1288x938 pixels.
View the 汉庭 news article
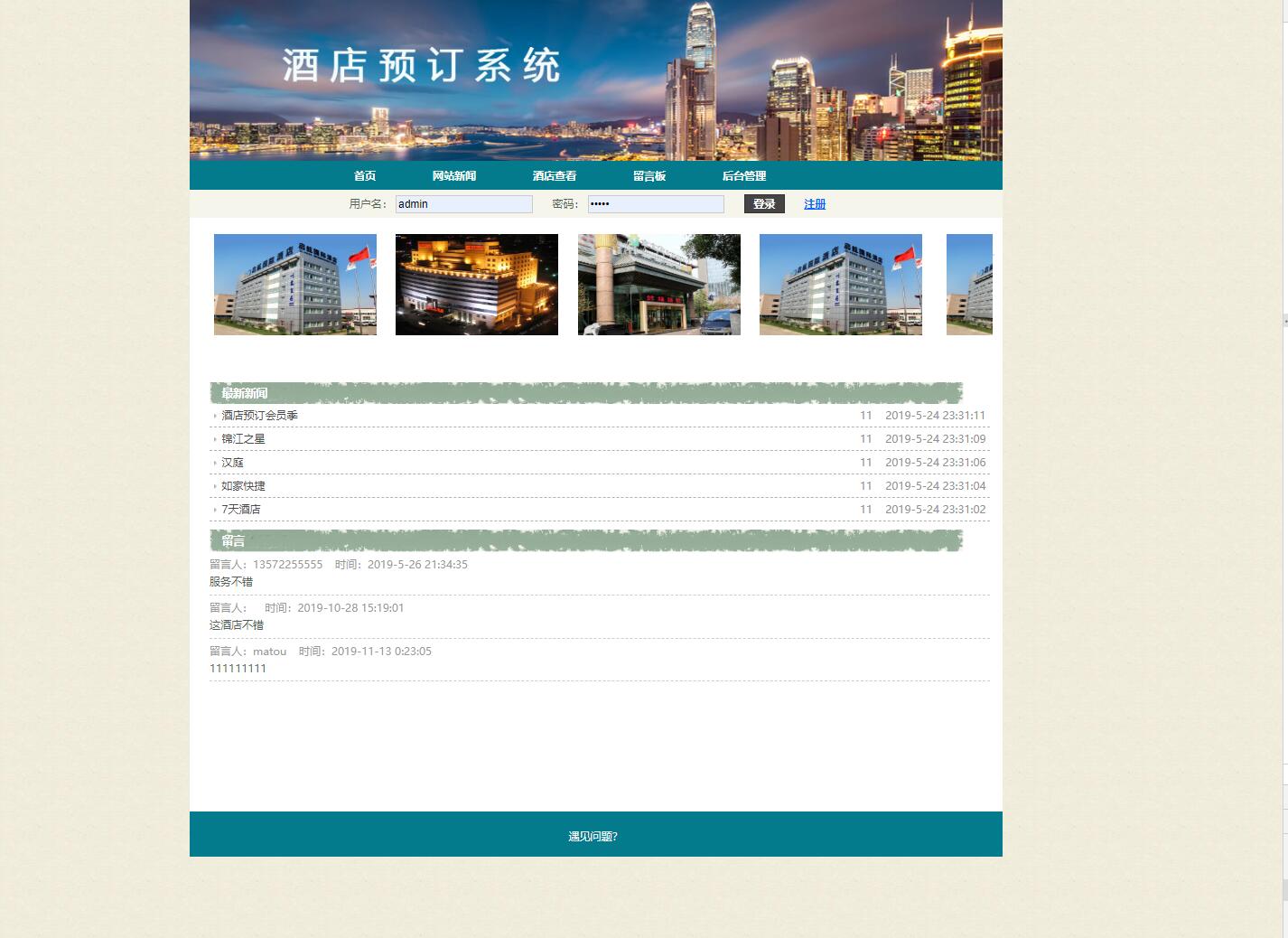(232, 462)
